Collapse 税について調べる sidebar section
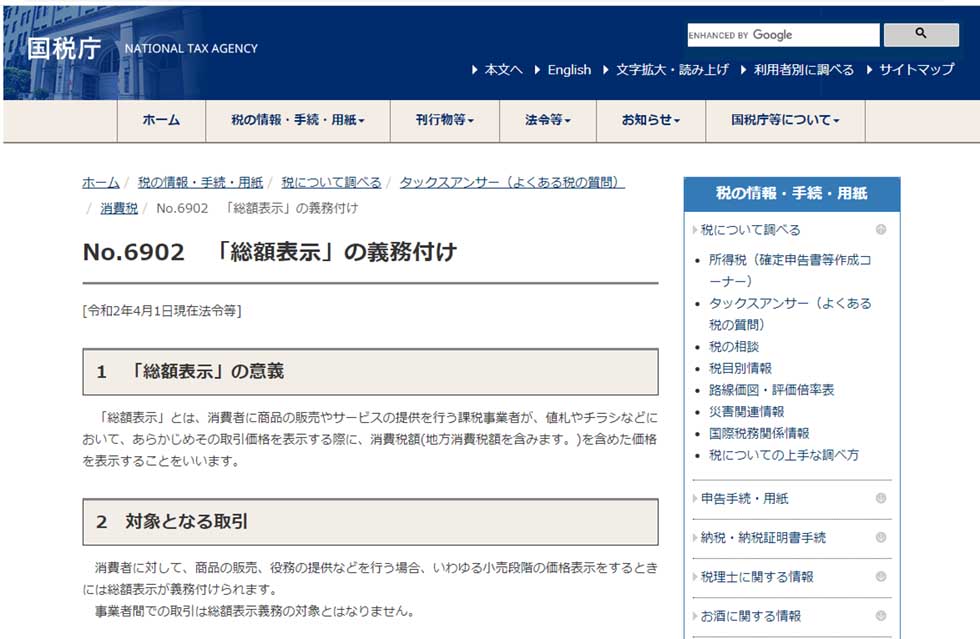The image size is (980, 639). [750, 230]
